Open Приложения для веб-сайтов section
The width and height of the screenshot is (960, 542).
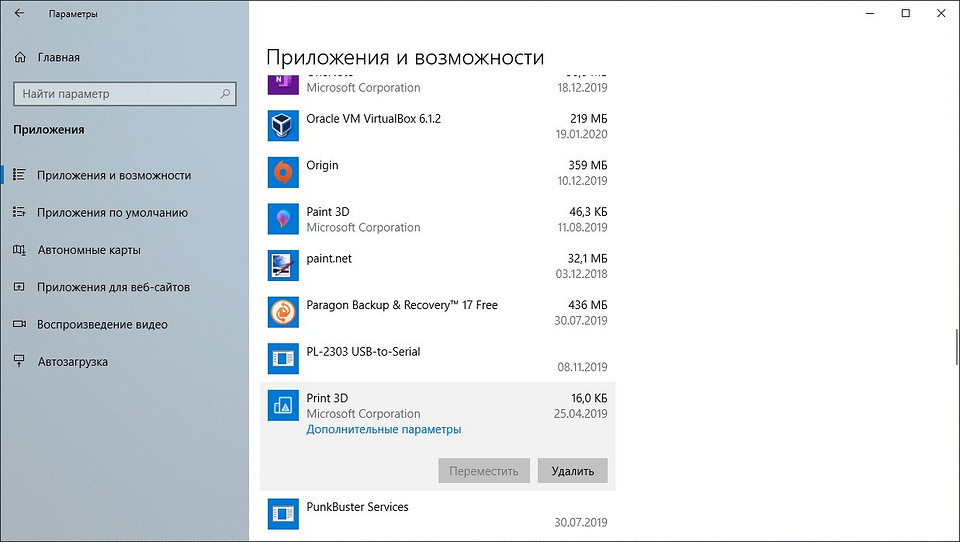(113, 287)
